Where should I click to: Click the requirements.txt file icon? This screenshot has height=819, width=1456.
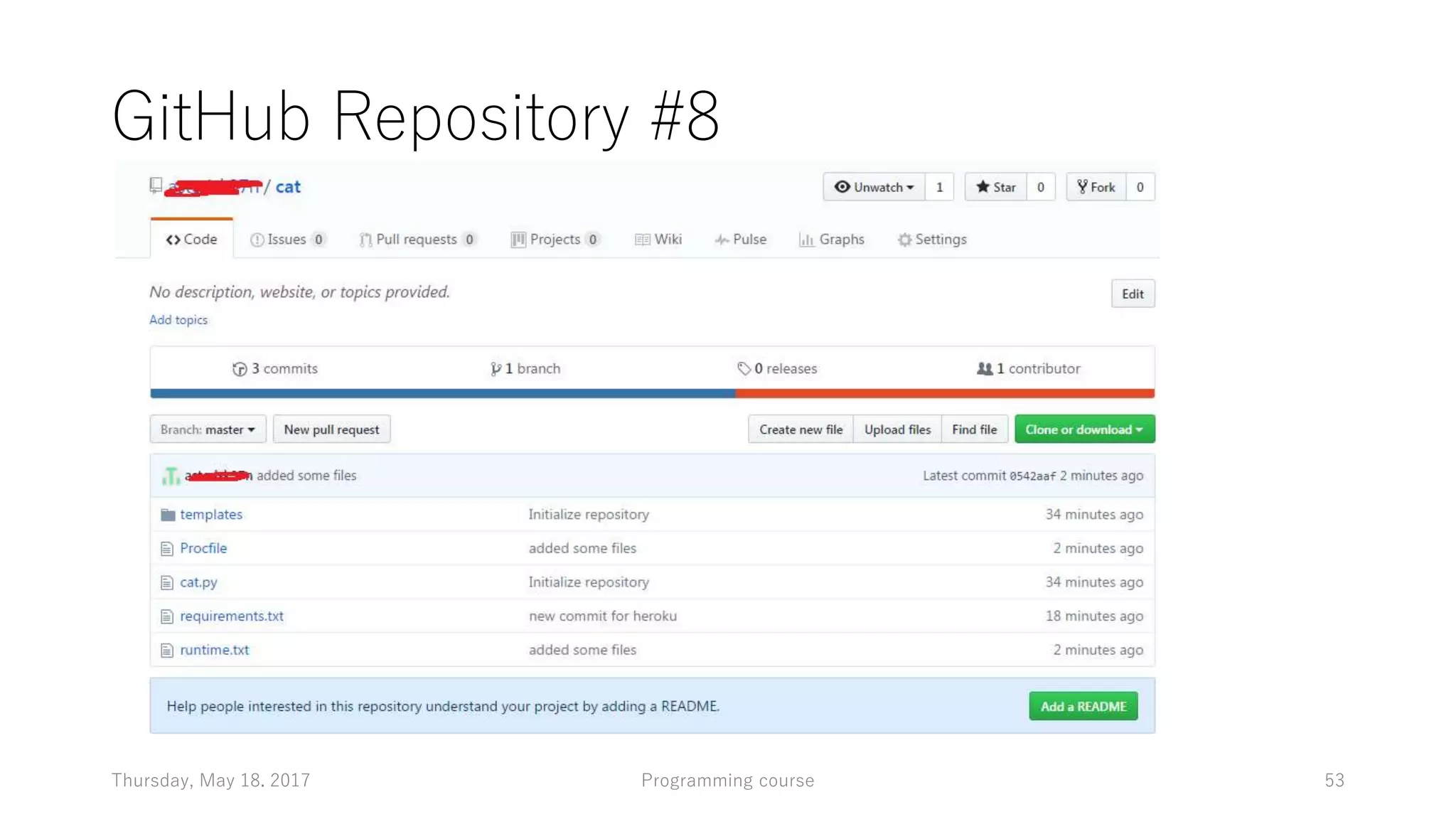pyautogui.click(x=167, y=616)
